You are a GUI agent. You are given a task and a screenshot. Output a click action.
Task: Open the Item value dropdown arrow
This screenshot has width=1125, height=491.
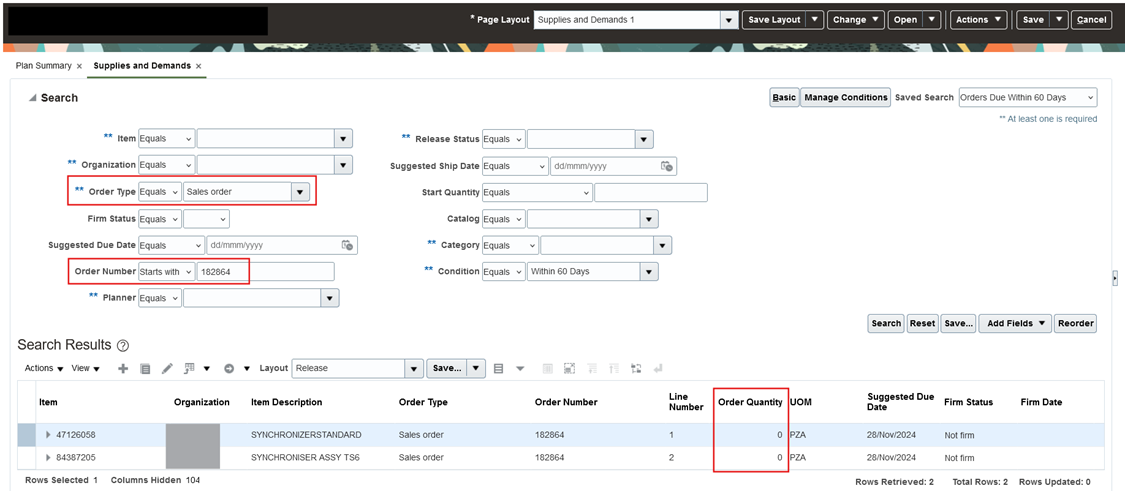[343, 139]
